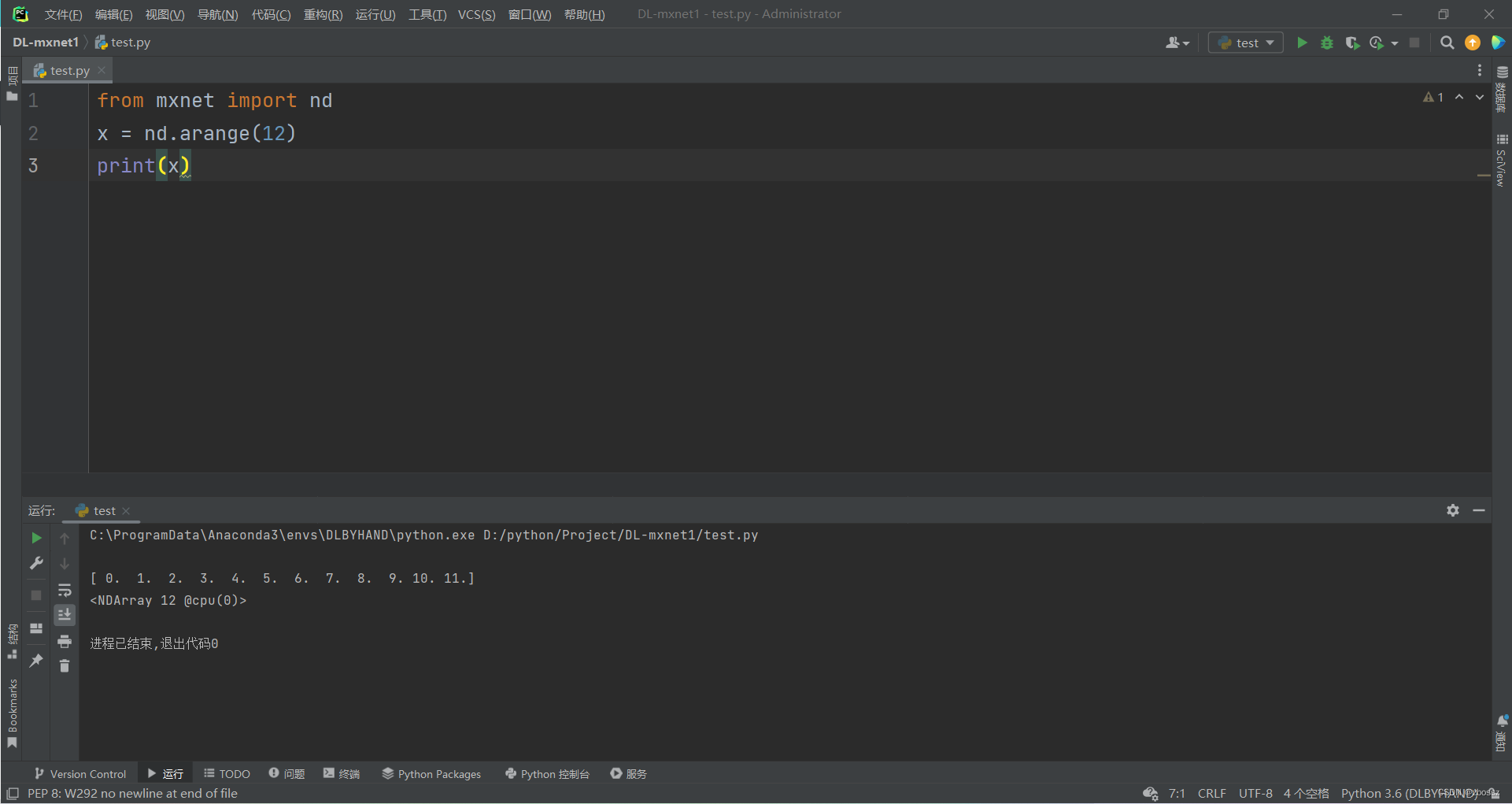Open the Project tool window sidebar
This screenshot has width=1512, height=804.
tap(12, 83)
